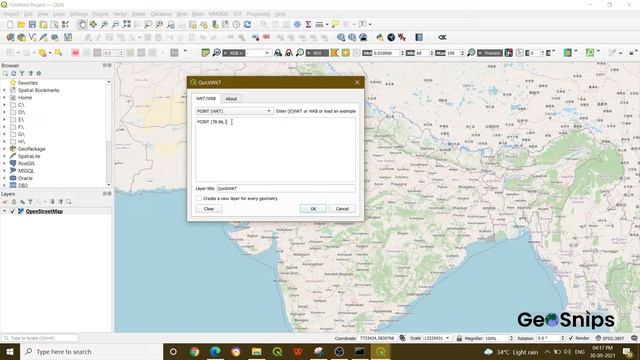Open the Layer menu

[59, 14]
